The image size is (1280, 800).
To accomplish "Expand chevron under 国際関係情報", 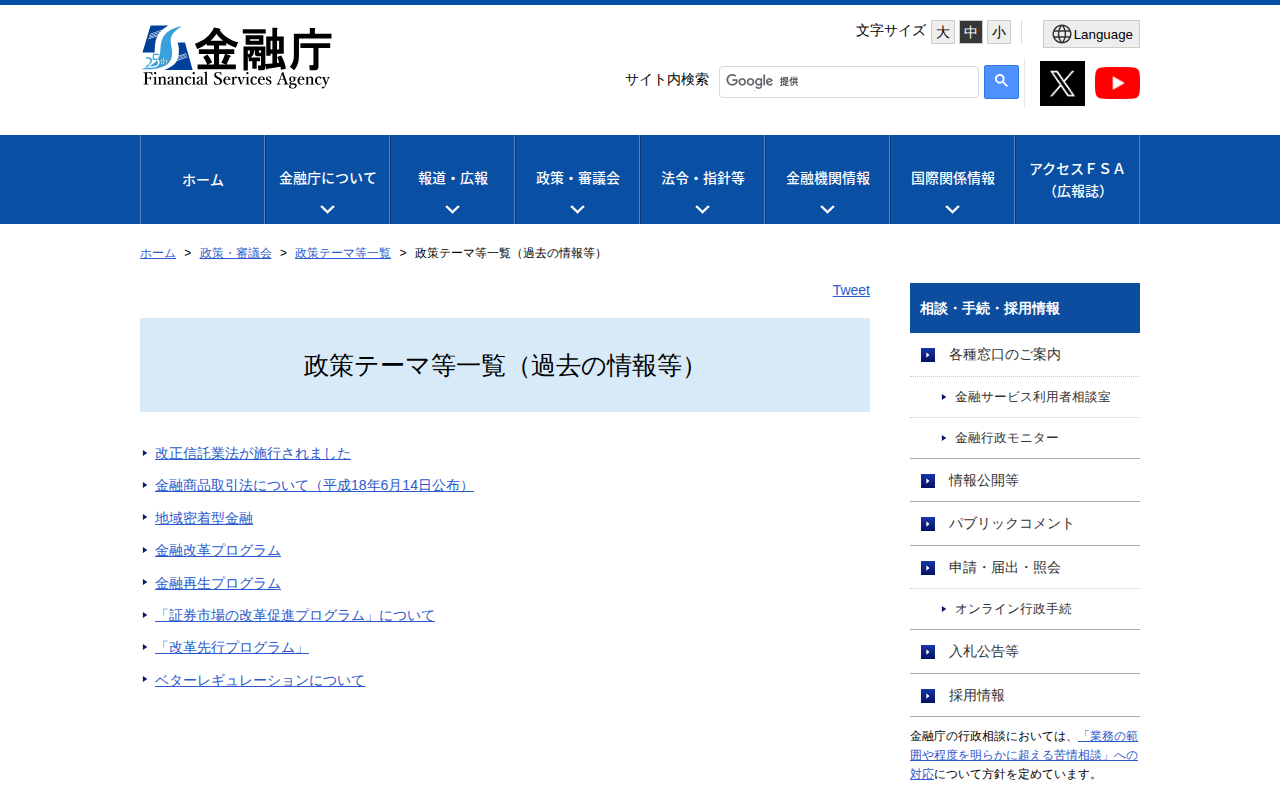I will 952,210.
